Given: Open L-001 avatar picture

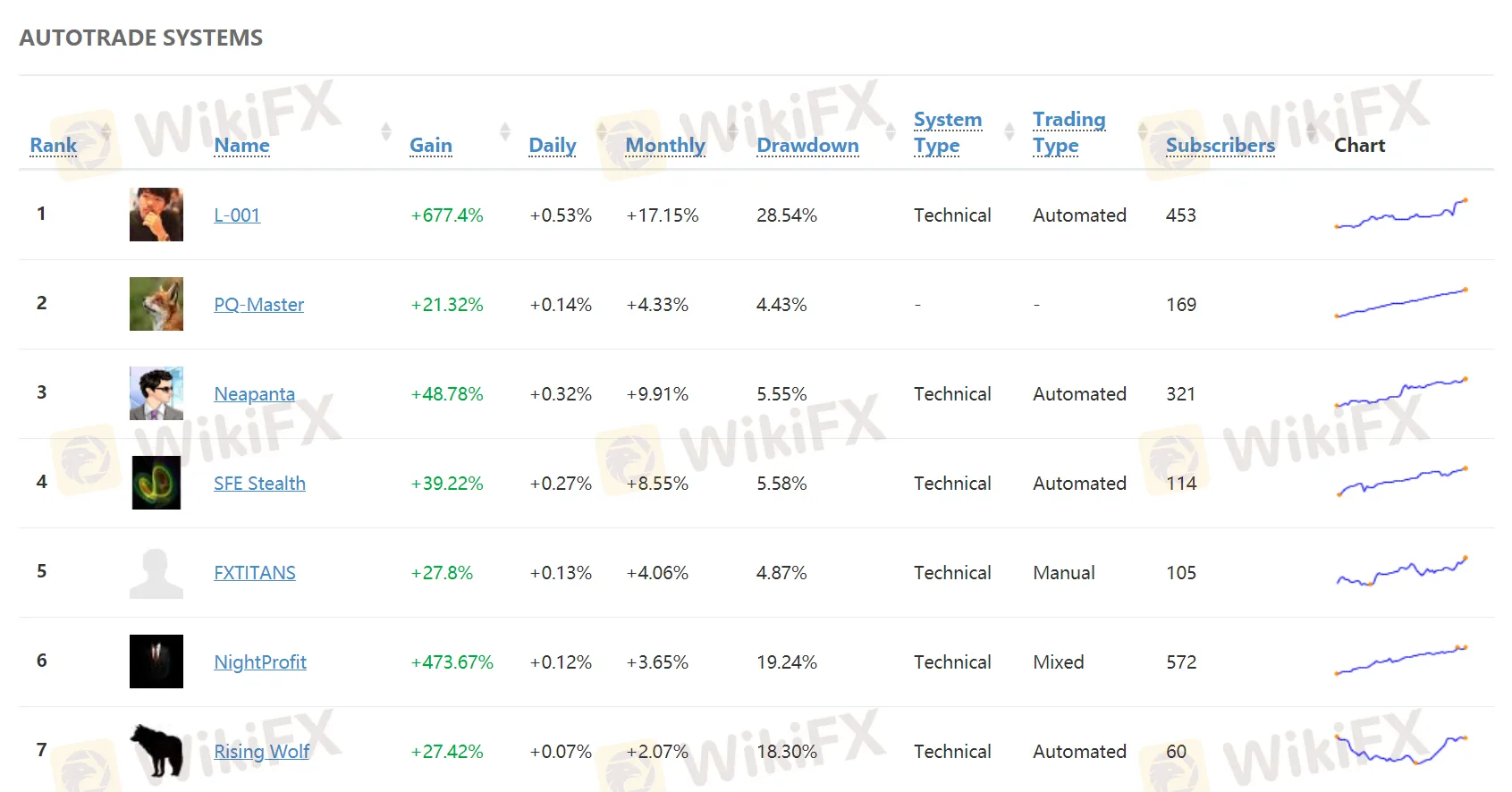Looking at the screenshot, I should coord(156,215).
